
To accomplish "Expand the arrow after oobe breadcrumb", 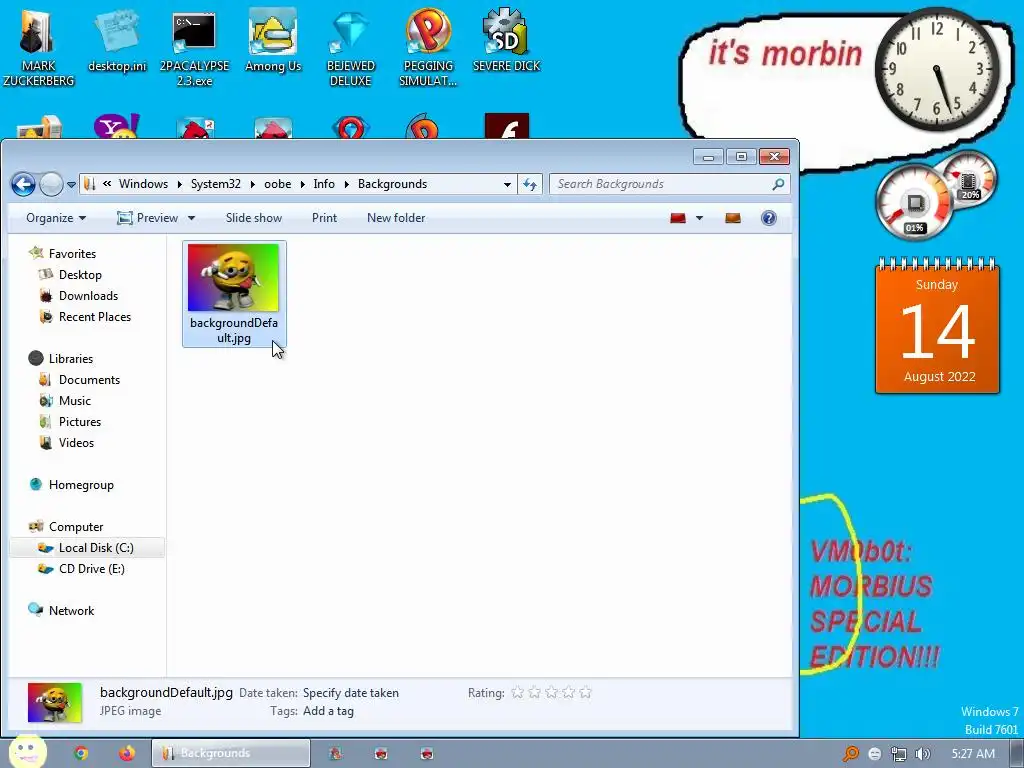I will (x=302, y=185).
